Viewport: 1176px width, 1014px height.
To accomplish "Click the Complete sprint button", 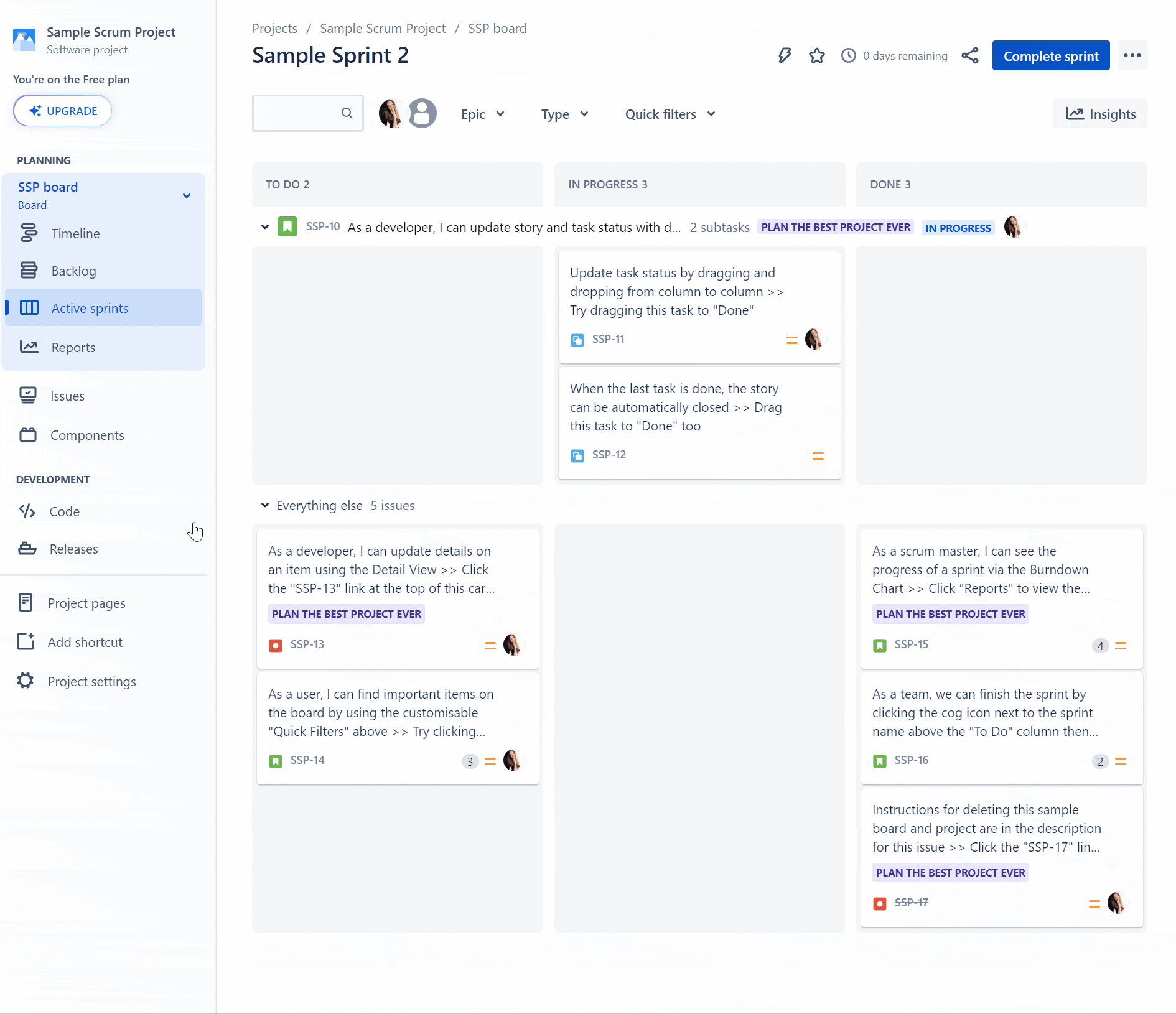I will click(x=1050, y=55).
